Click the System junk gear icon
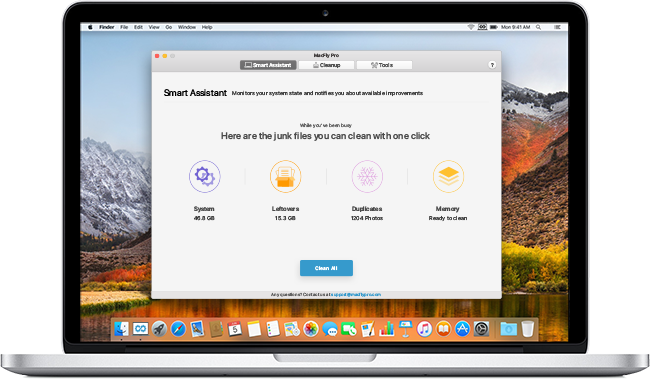This screenshot has height=380, width=650. point(205,177)
